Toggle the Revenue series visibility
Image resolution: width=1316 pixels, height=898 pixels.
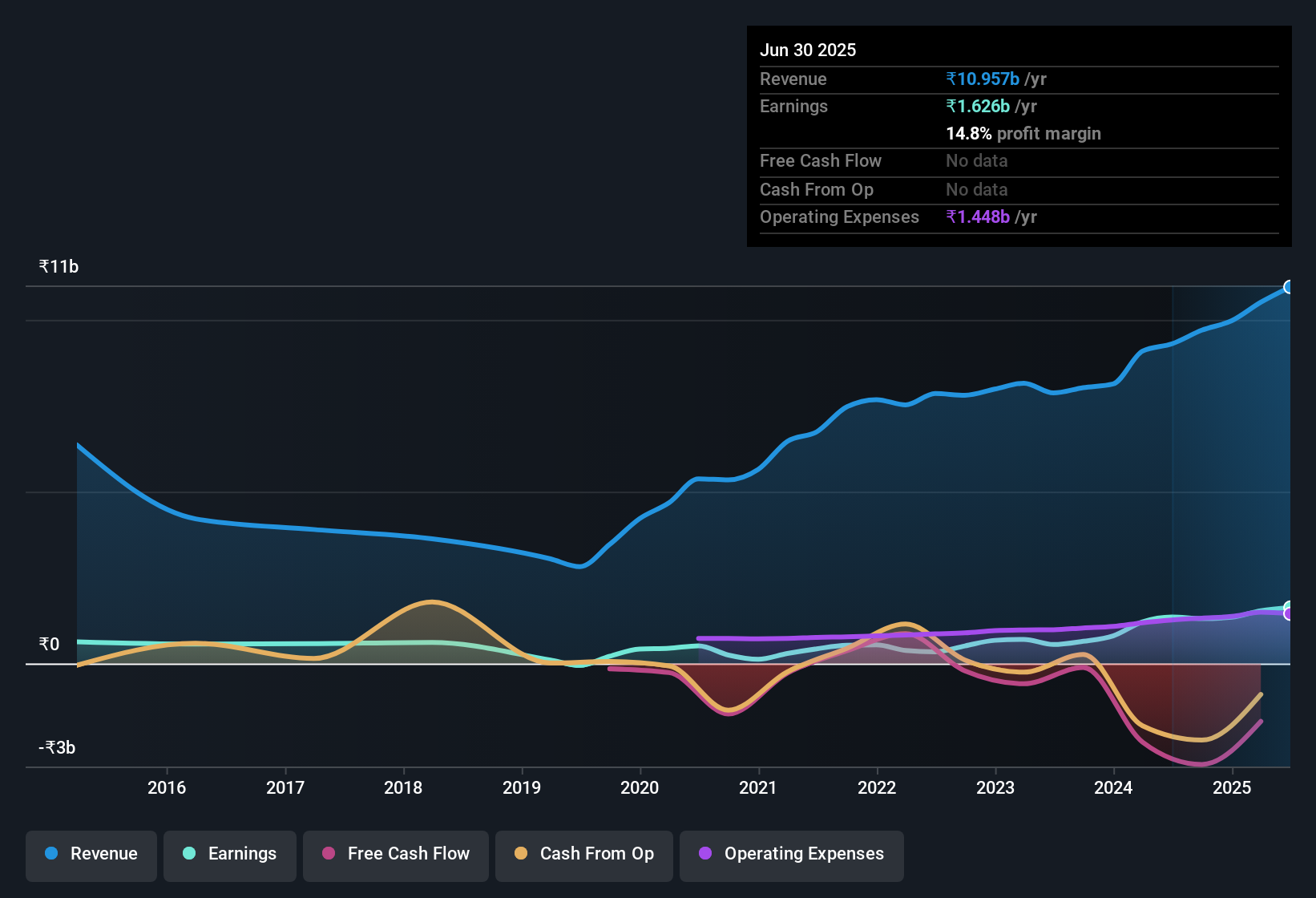[x=91, y=855]
